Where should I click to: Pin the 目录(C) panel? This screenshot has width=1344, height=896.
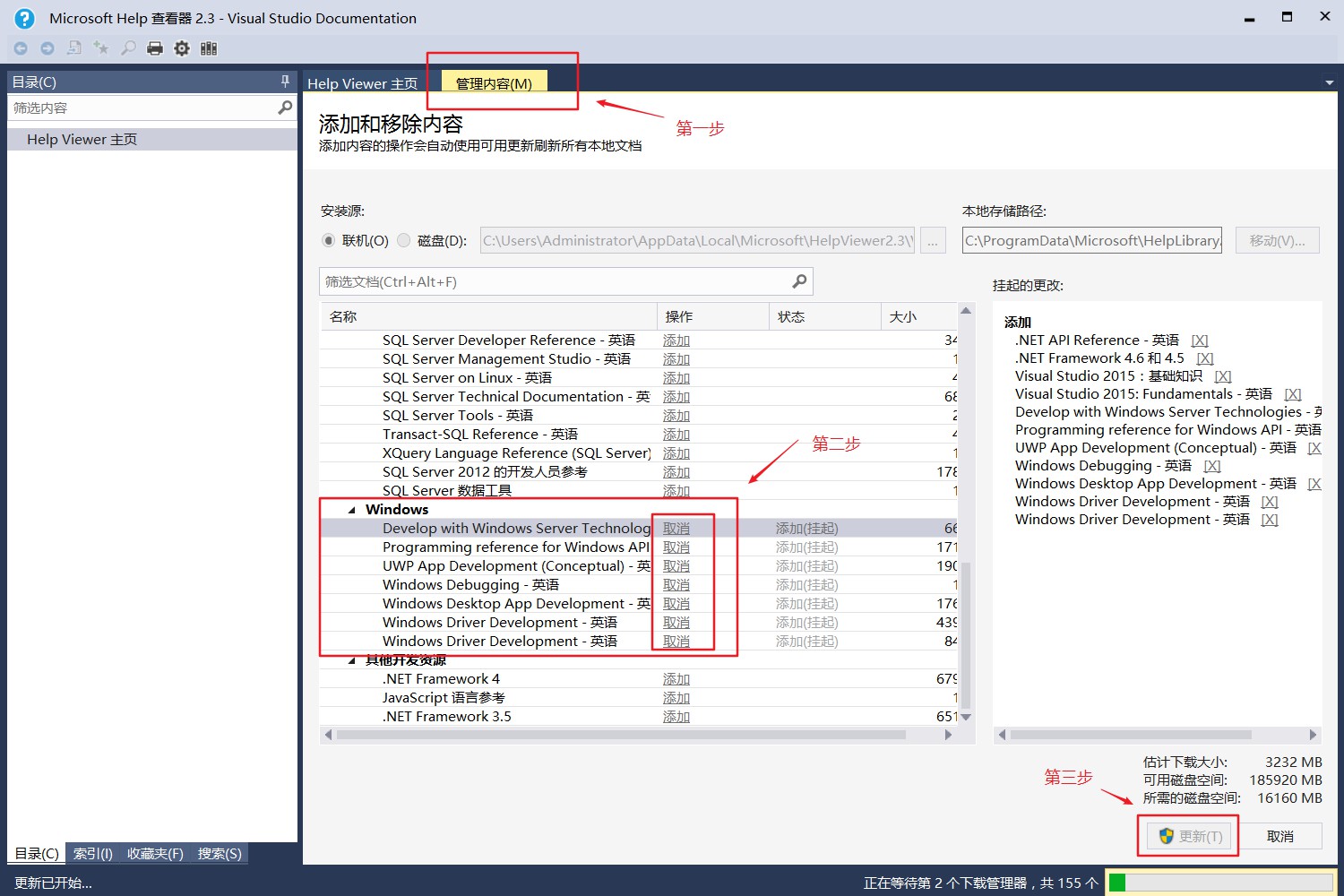coord(284,81)
